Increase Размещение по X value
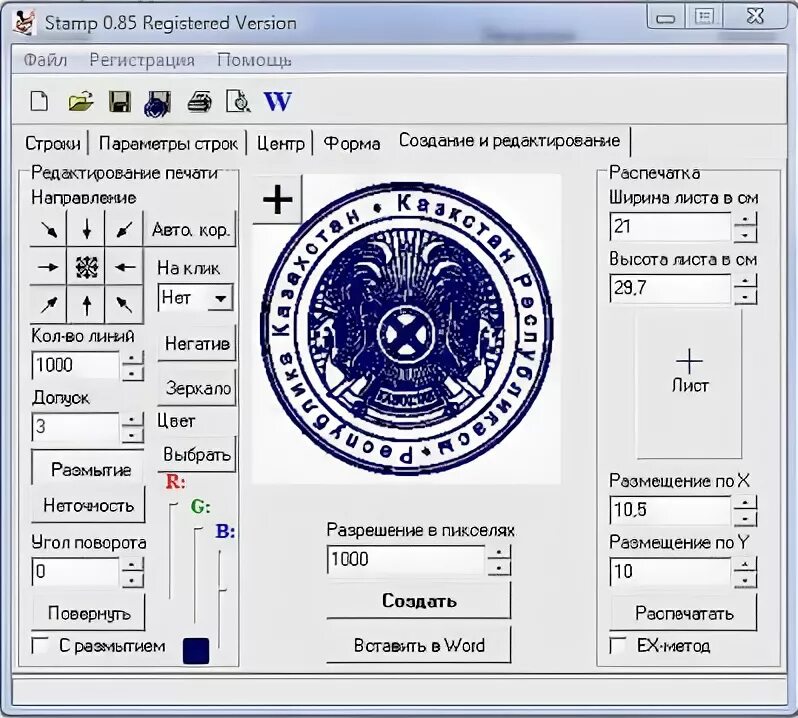 [745, 503]
